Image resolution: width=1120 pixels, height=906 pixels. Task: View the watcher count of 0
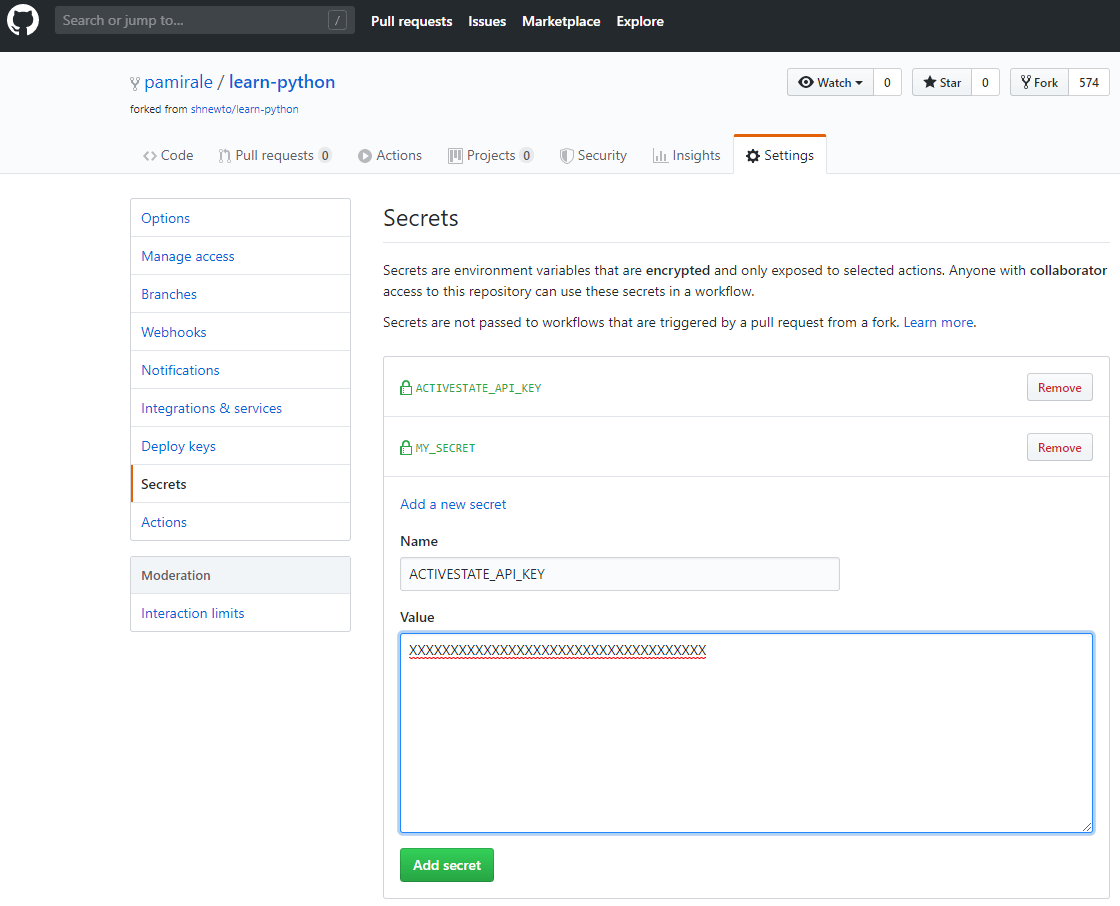(x=887, y=82)
